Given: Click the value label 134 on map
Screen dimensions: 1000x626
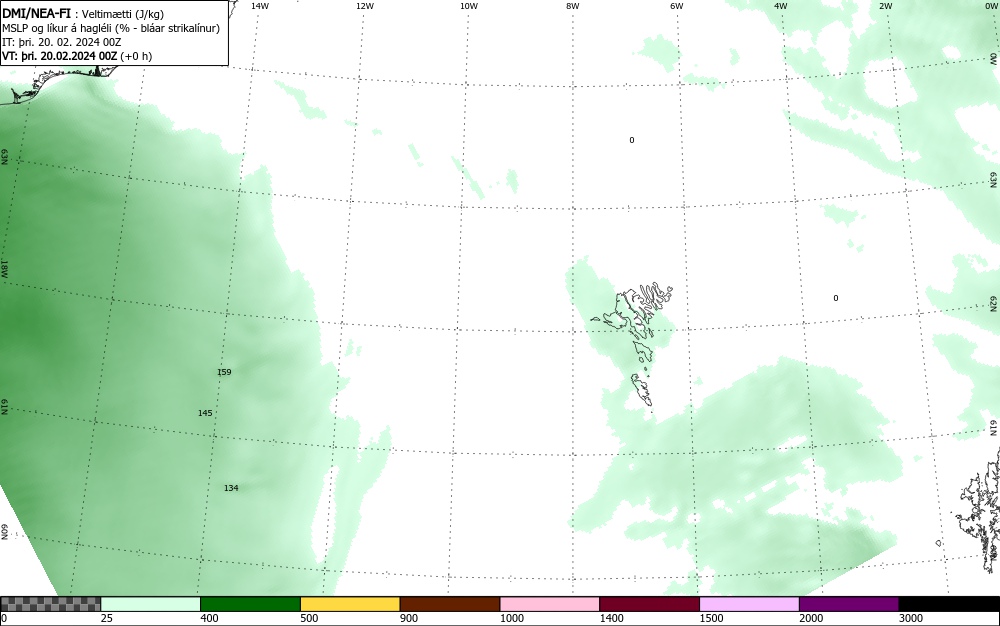Looking at the screenshot, I should (x=231, y=488).
